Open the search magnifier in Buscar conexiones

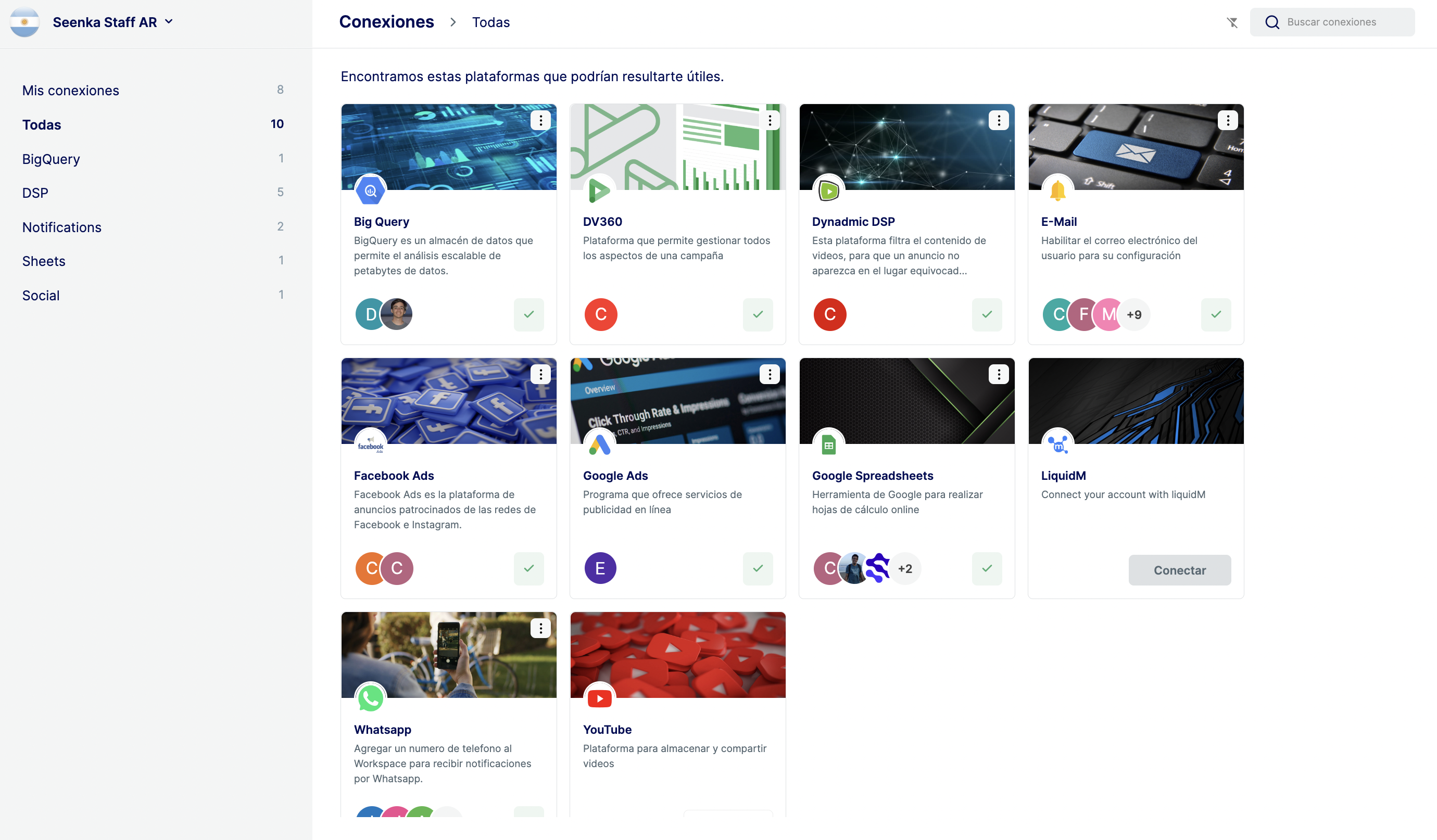[1274, 22]
